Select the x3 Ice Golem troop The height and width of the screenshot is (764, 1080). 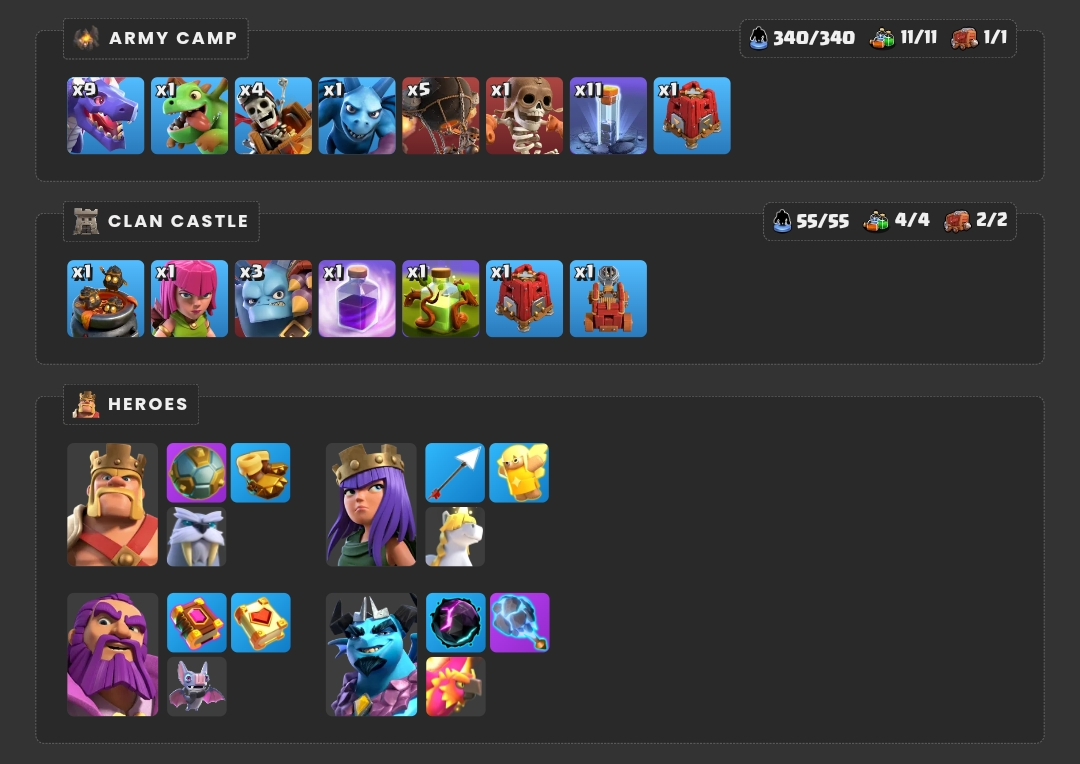273,298
